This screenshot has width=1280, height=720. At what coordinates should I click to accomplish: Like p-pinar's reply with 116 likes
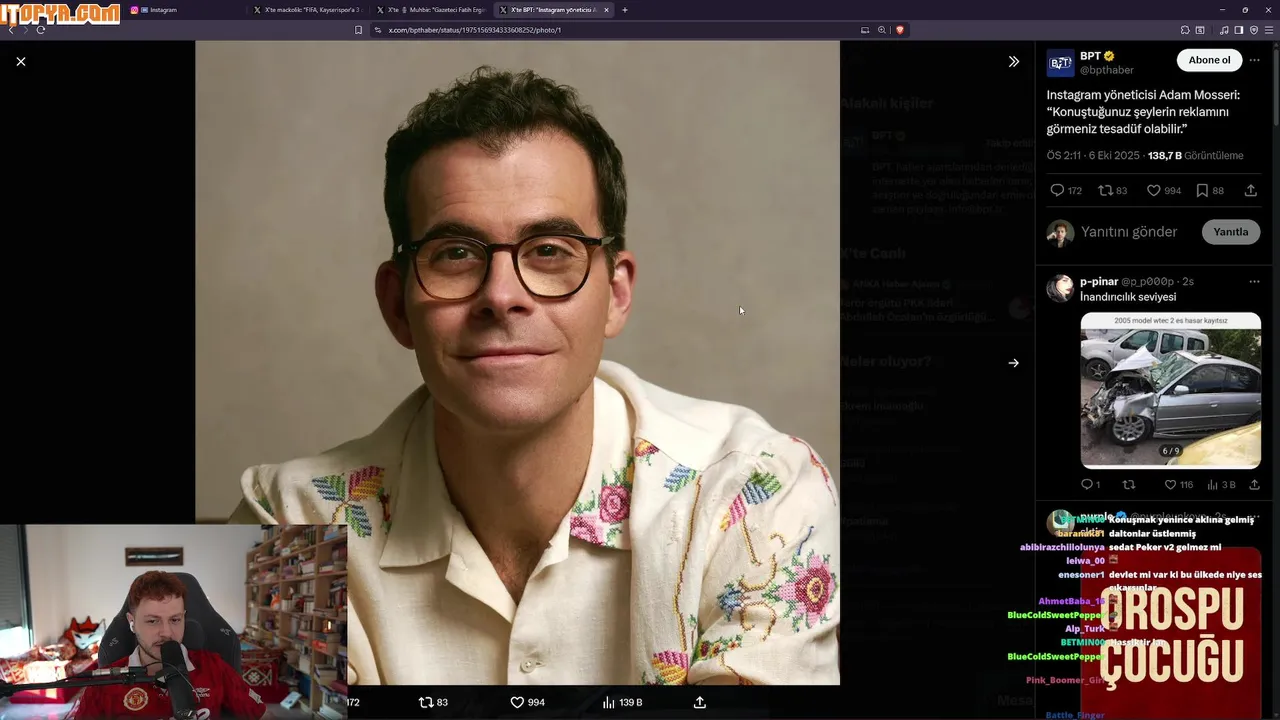[1179, 485]
